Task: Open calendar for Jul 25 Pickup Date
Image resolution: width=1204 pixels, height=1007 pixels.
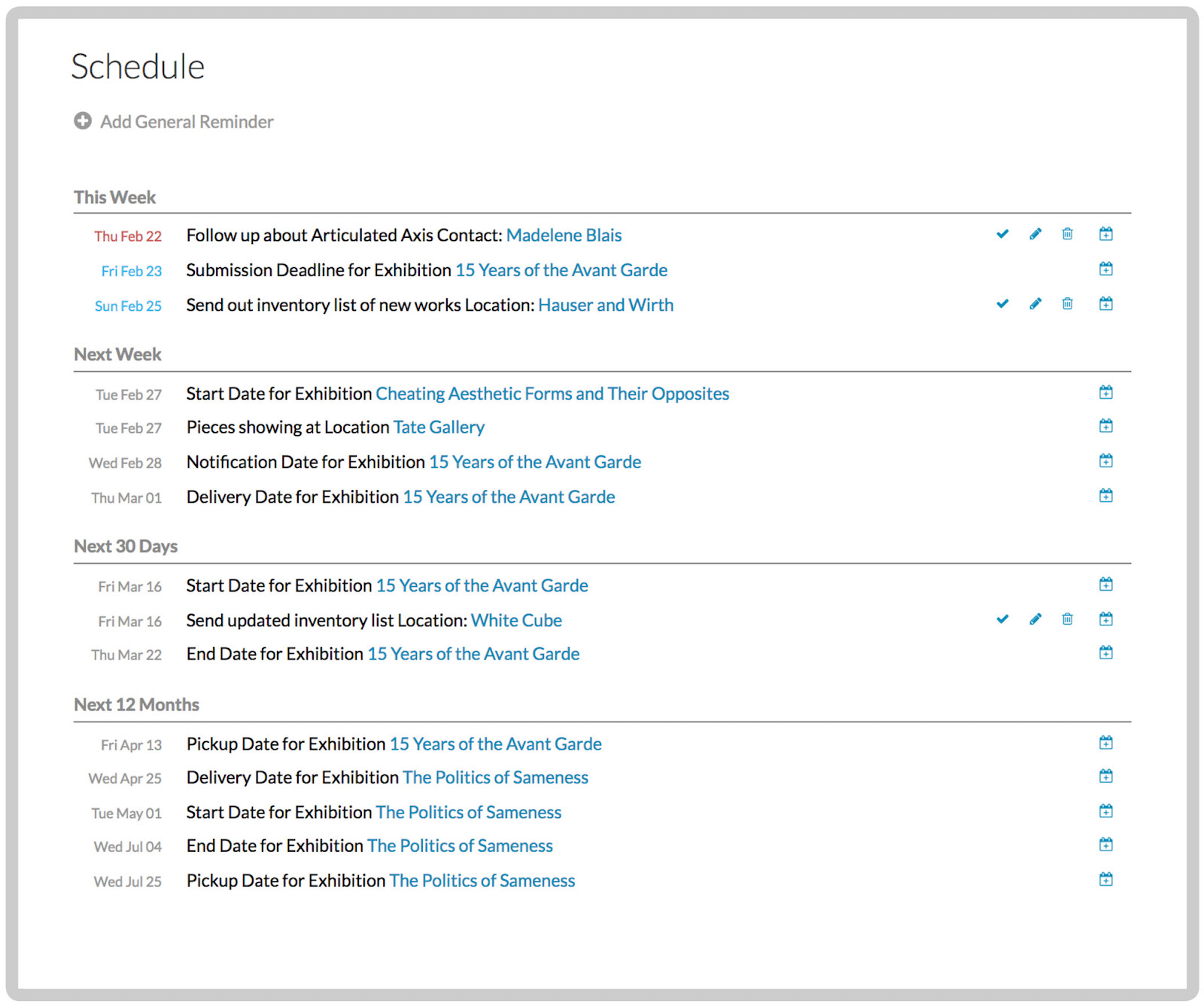Action: (x=1106, y=878)
